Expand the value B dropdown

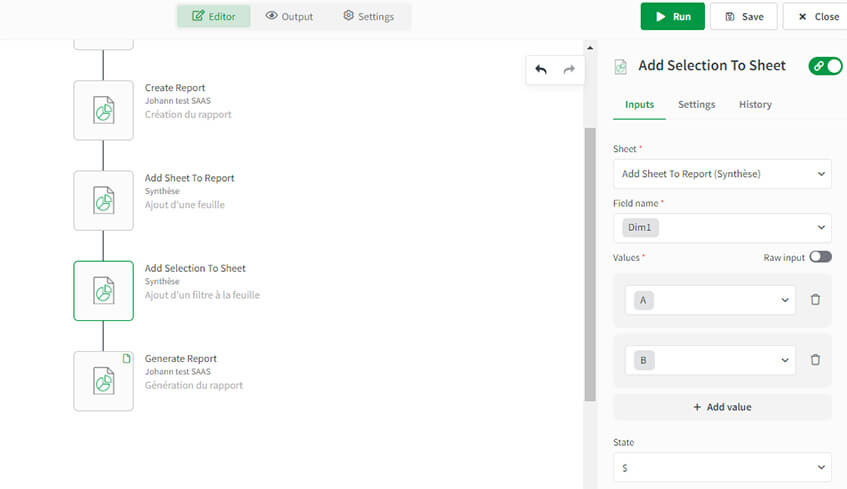pyautogui.click(x=710, y=360)
